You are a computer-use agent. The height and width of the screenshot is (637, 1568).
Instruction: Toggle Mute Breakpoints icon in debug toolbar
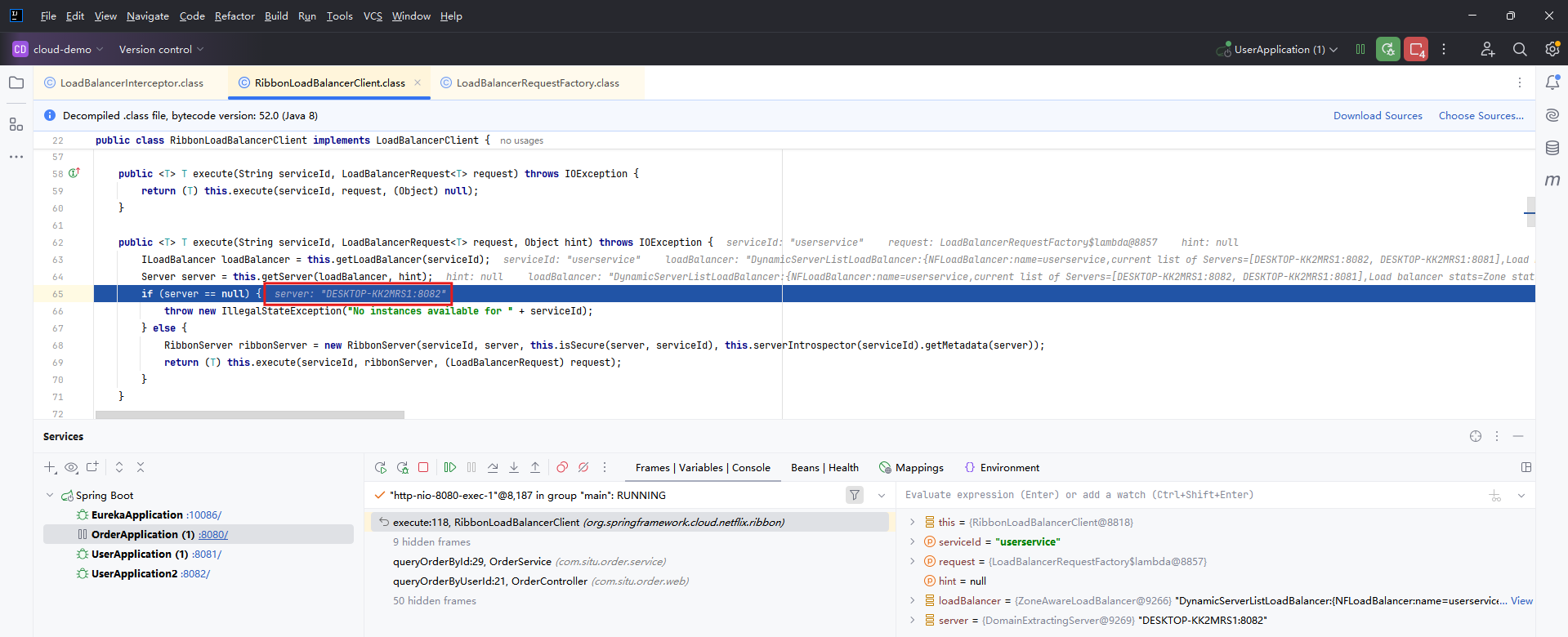click(583, 467)
